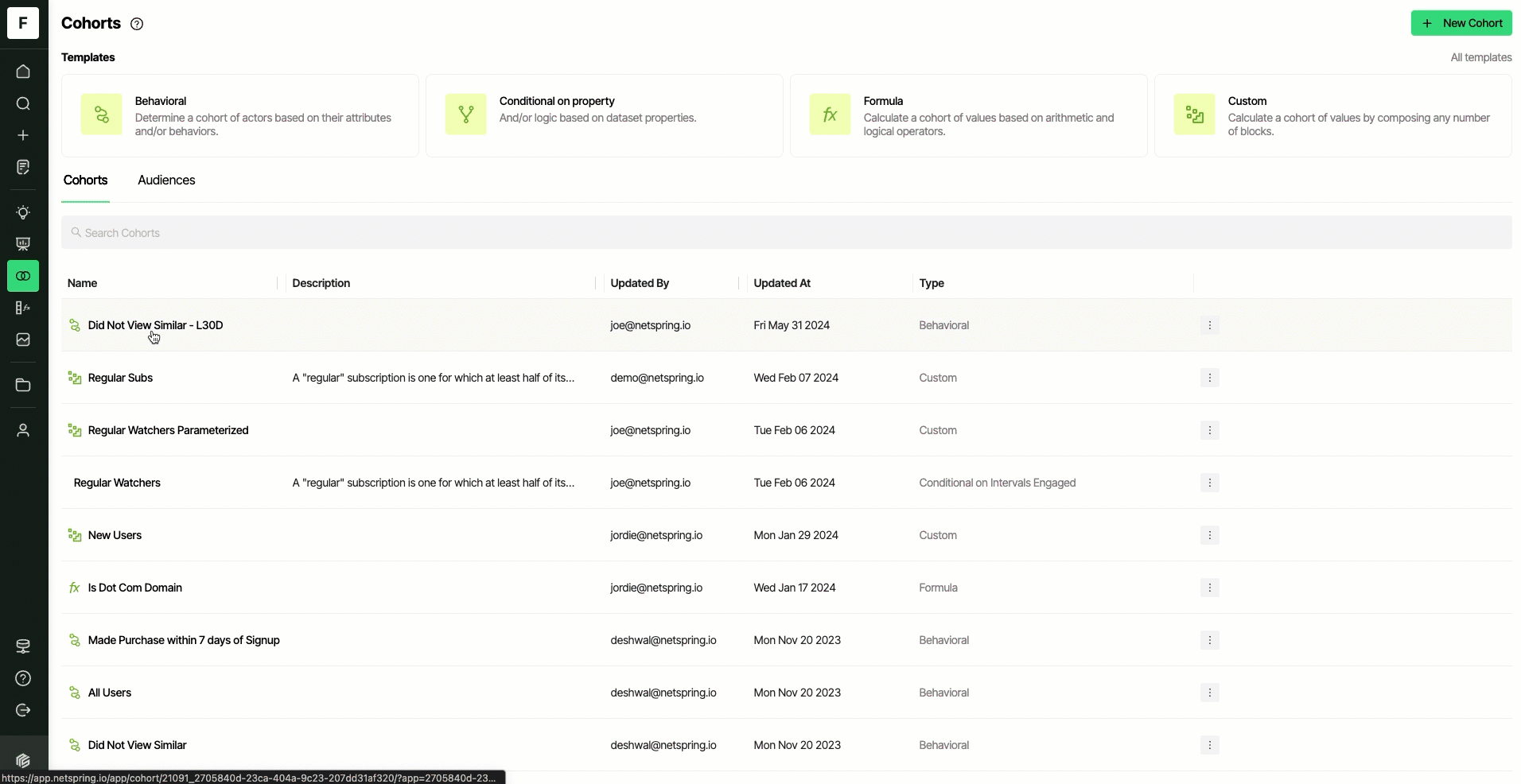1521x784 pixels.
Task: Open more options for Regular Watchers Parameterized
Action: coord(1209,430)
